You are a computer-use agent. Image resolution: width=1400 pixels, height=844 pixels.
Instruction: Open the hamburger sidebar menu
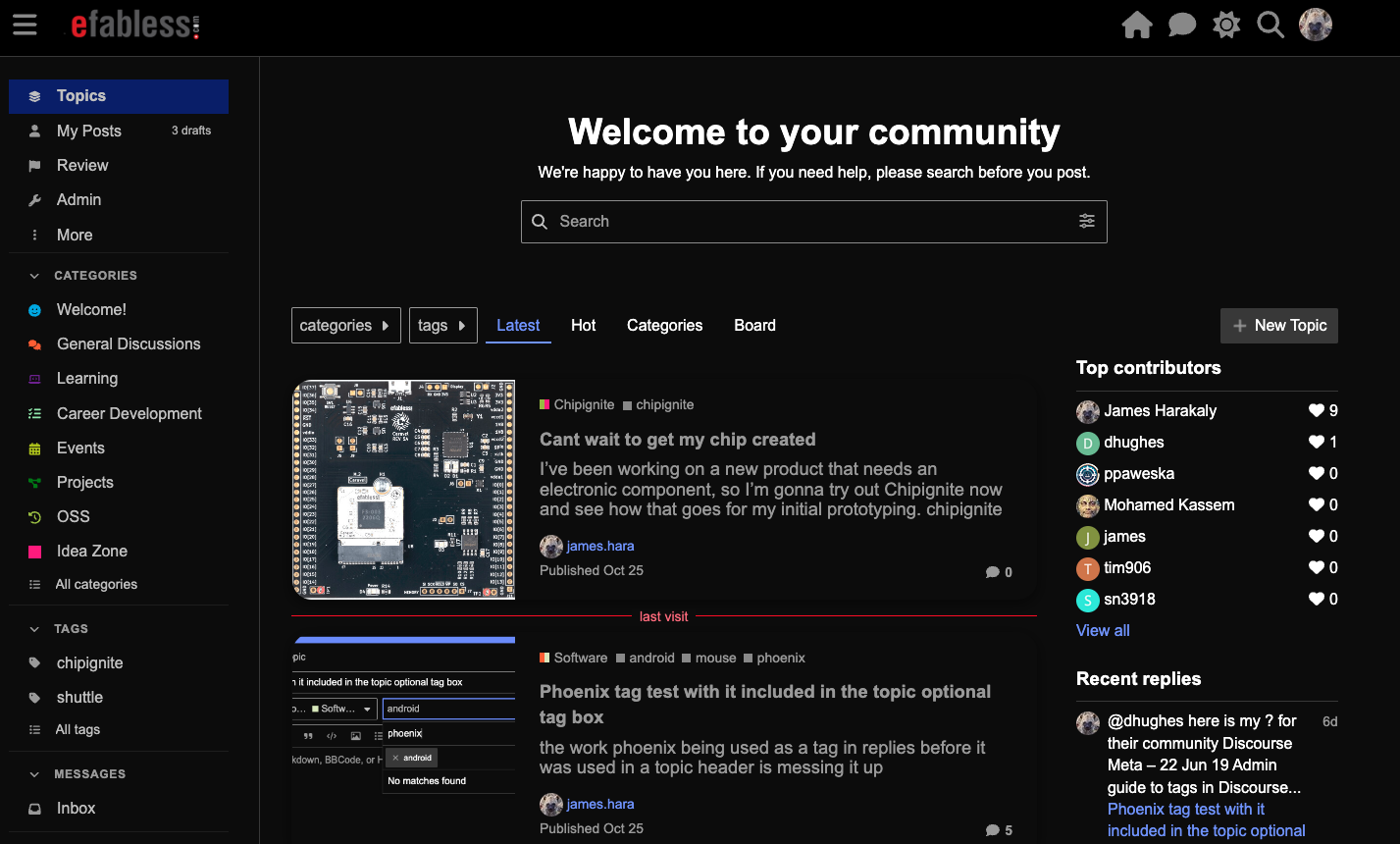pos(25,25)
